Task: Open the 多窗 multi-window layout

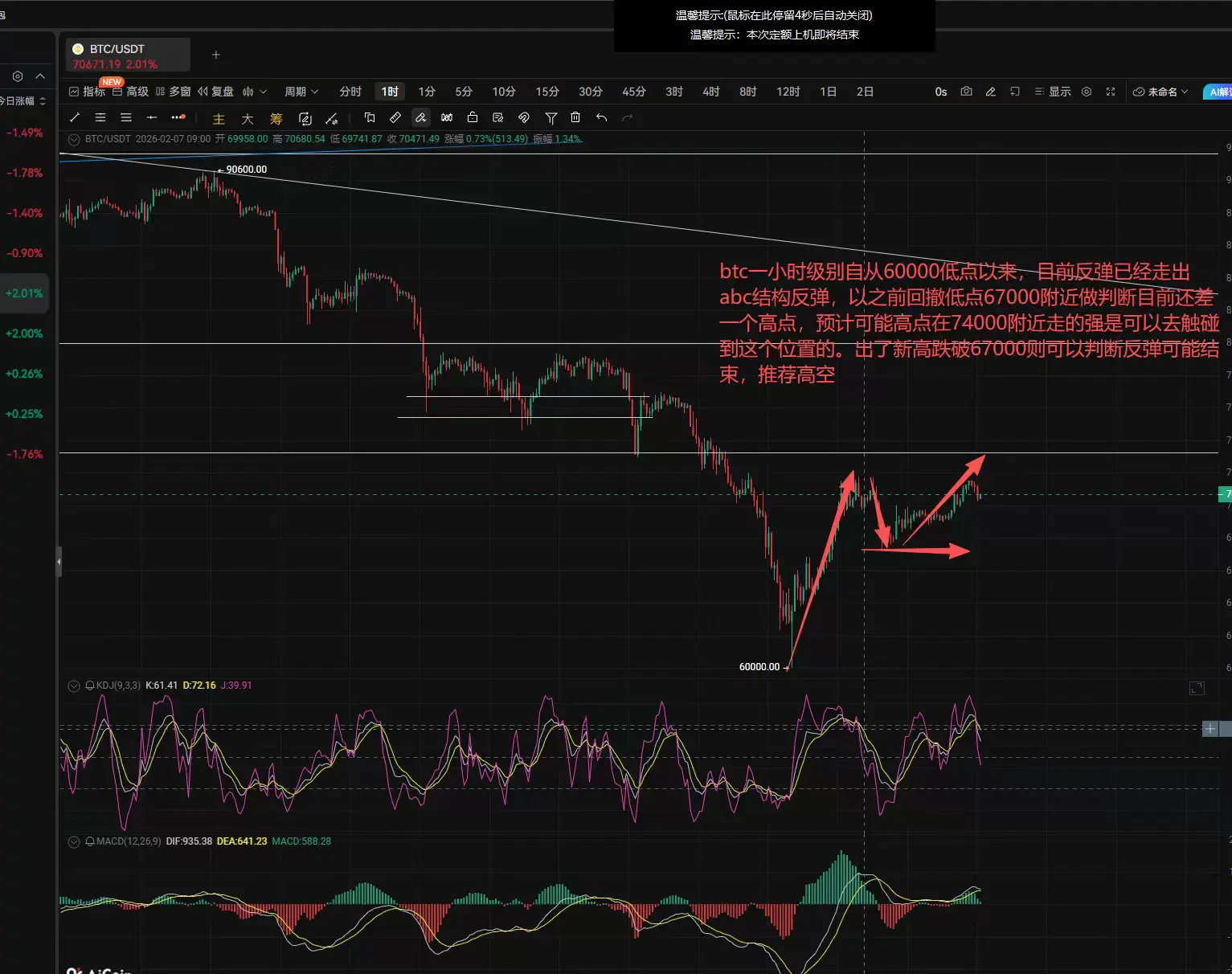Action: point(173,92)
